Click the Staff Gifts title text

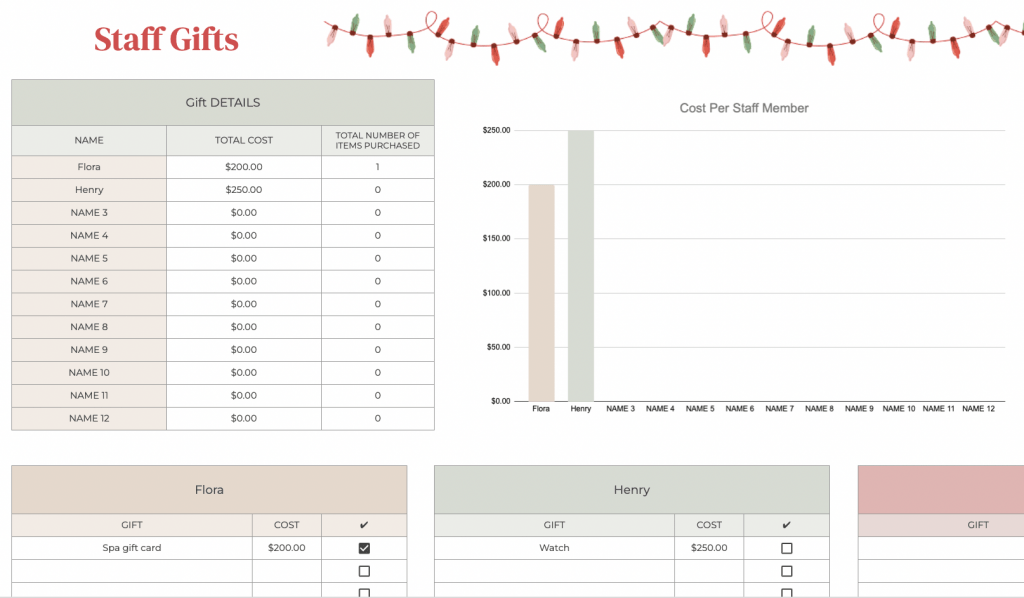(166, 39)
